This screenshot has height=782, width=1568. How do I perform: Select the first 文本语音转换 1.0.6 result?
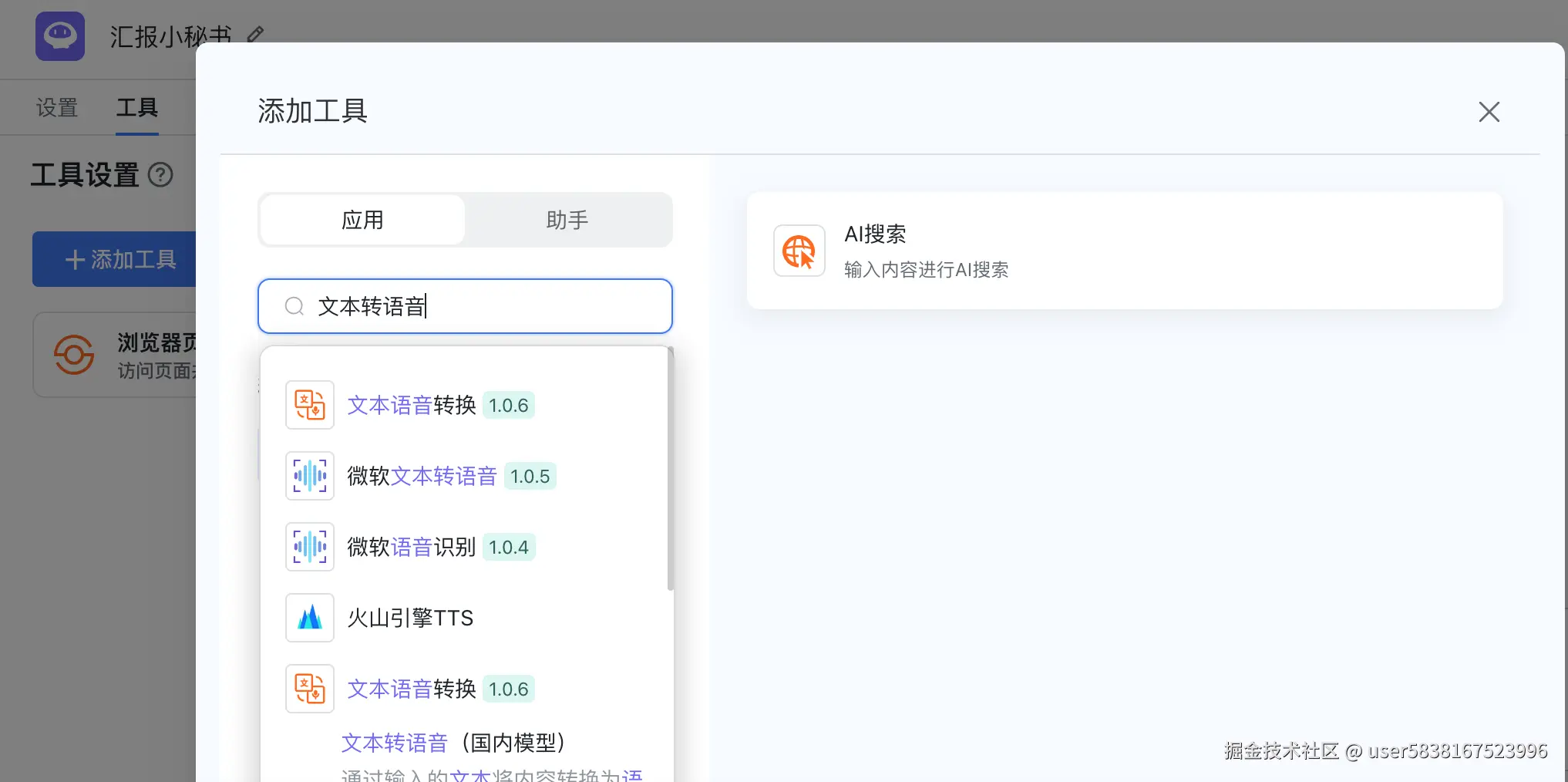(465, 405)
